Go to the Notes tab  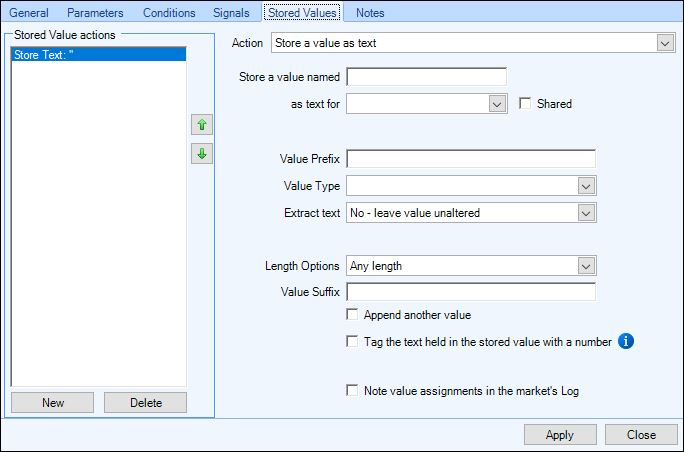(x=370, y=13)
